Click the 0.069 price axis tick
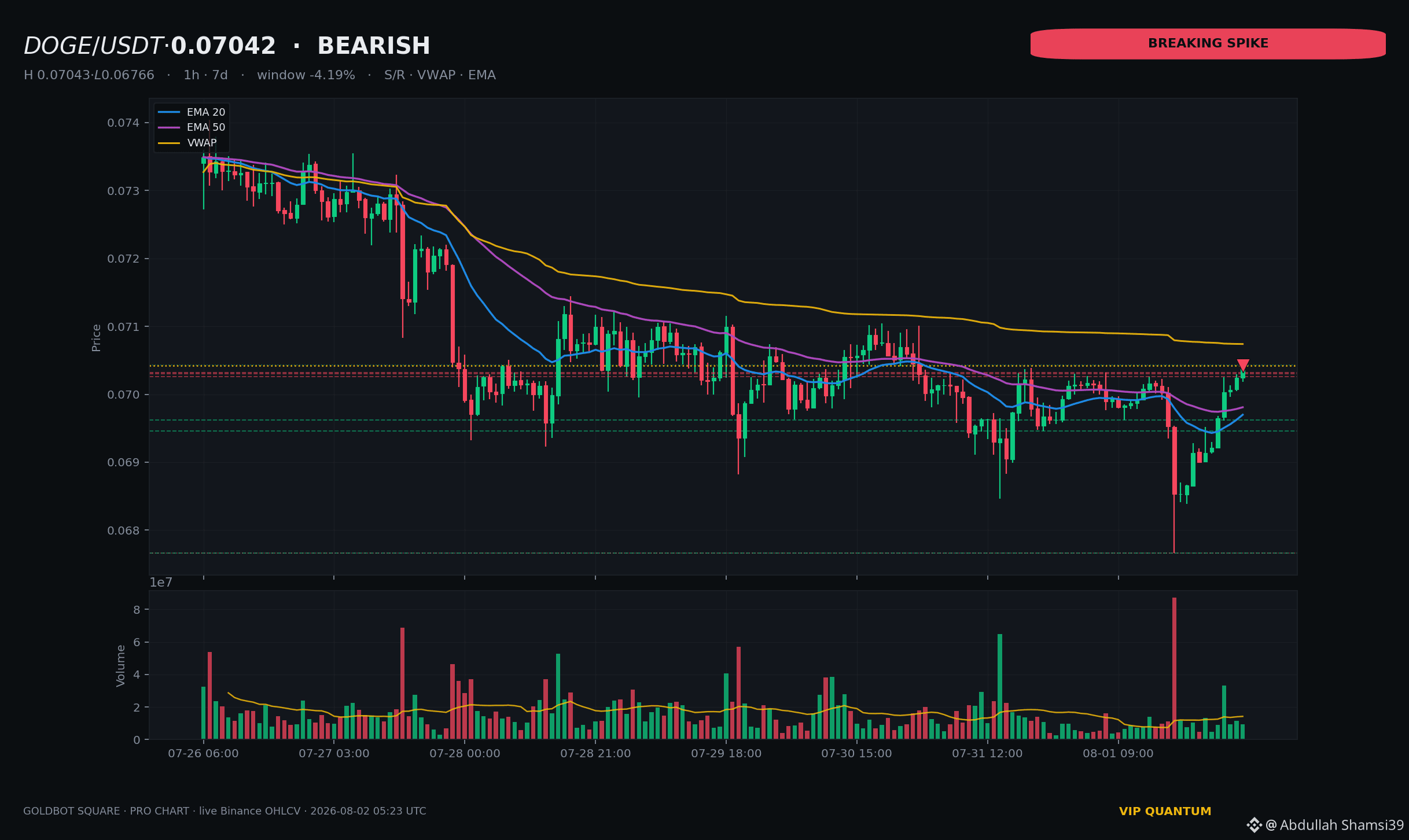Screen dimensions: 1409x840 click(x=123, y=463)
